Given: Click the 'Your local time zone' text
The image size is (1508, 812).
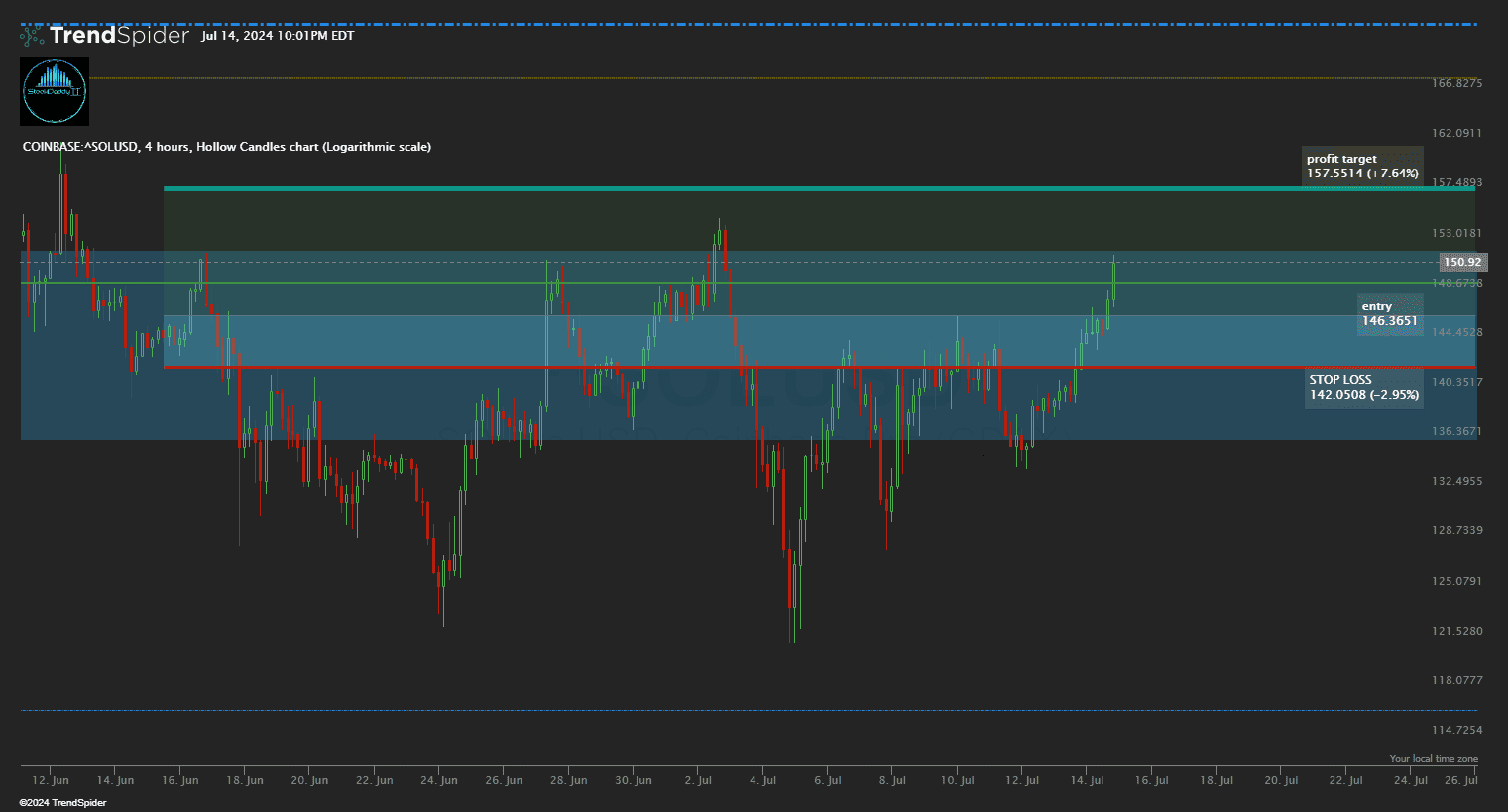Looking at the screenshot, I should pyautogui.click(x=1433, y=759).
